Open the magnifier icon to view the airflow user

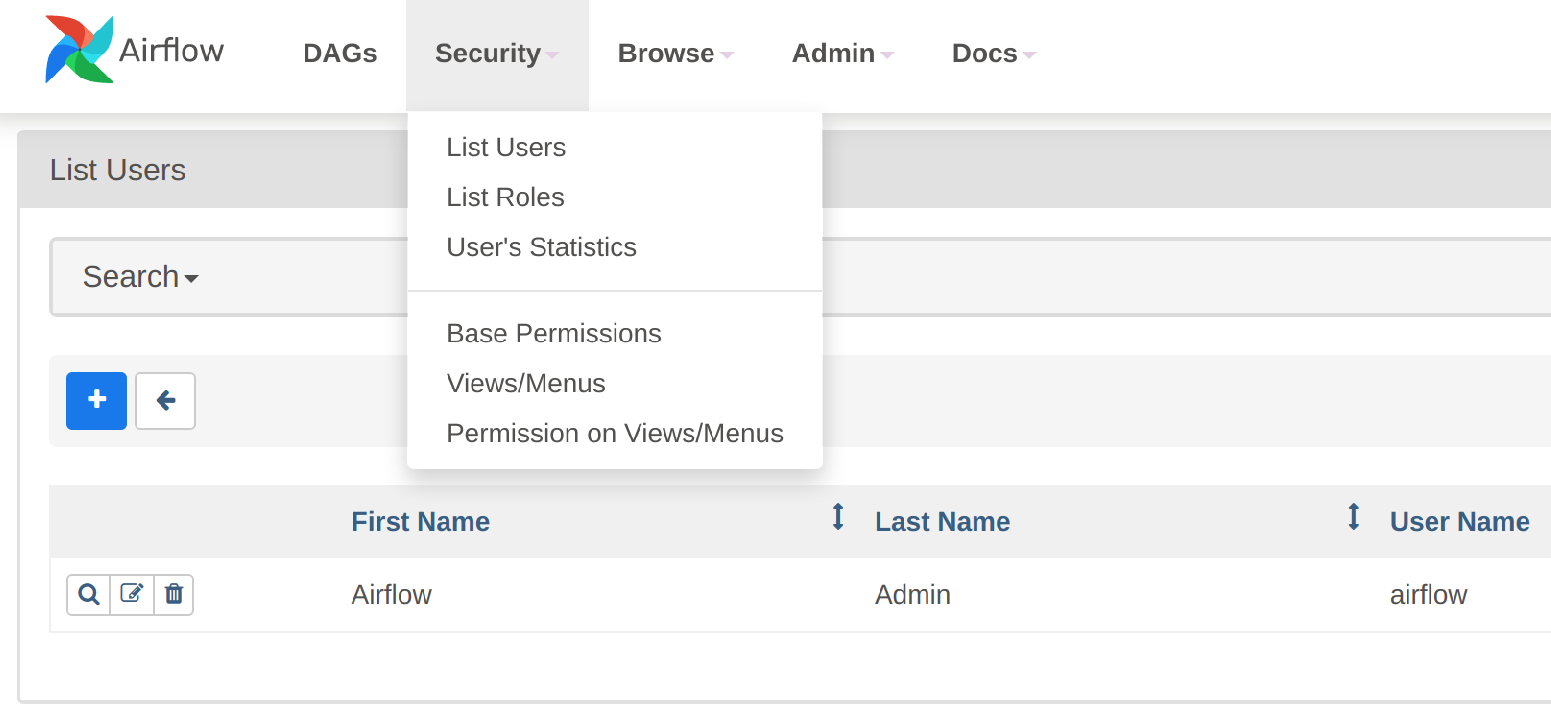pos(87,594)
